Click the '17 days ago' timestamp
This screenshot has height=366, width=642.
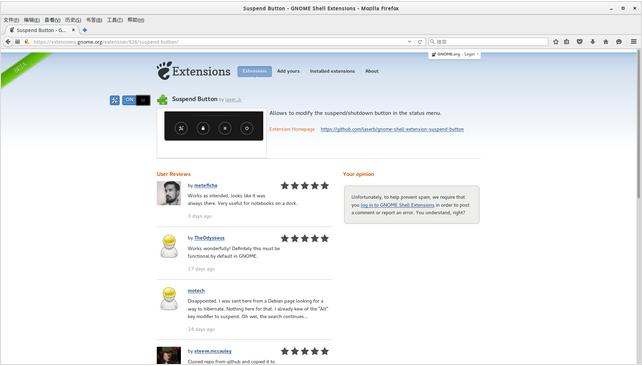[x=201, y=269]
